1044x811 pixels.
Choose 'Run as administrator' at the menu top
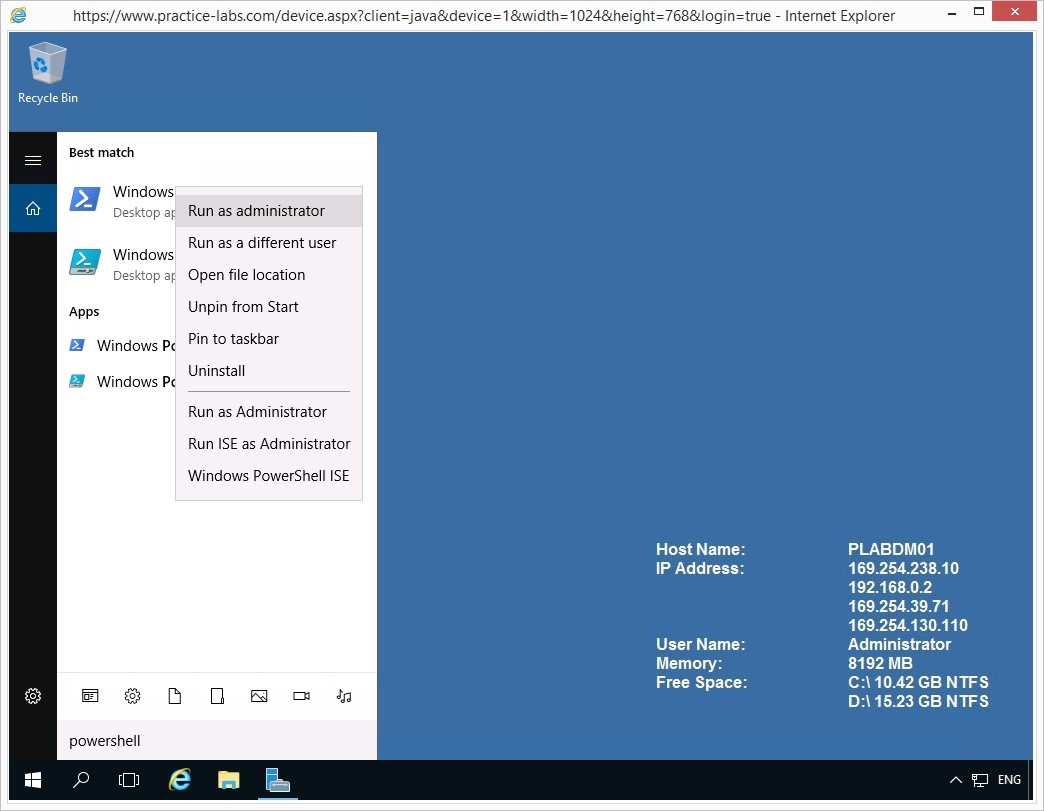pyautogui.click(x=256, y=211)
